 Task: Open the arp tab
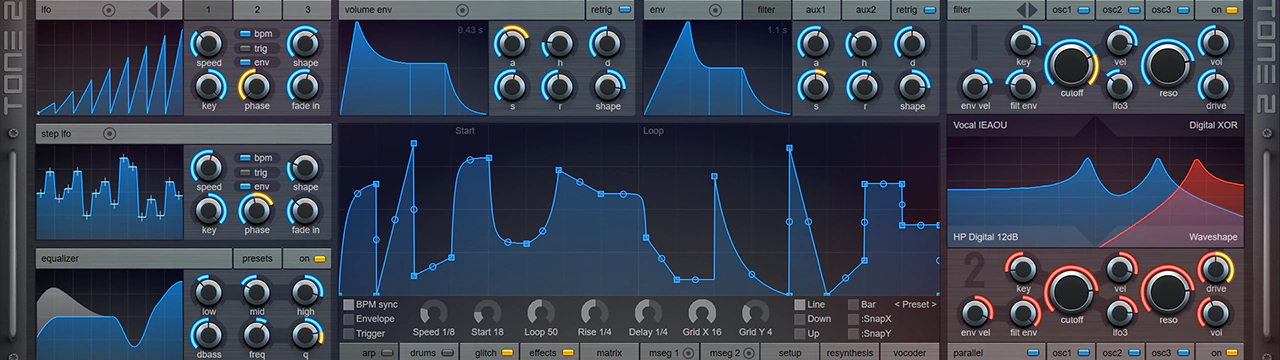click(368, 352)
